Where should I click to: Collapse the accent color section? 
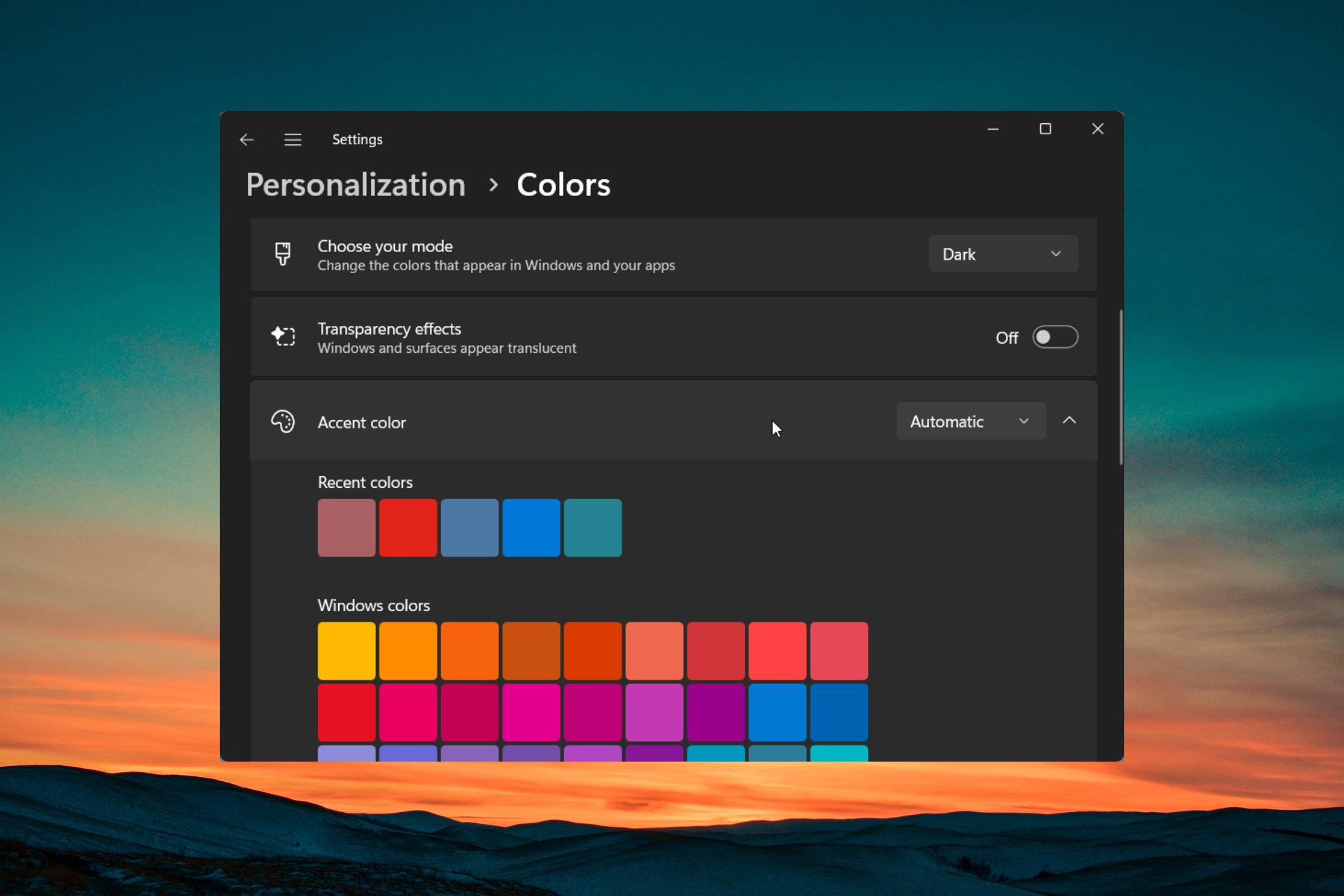[1069, 420]
